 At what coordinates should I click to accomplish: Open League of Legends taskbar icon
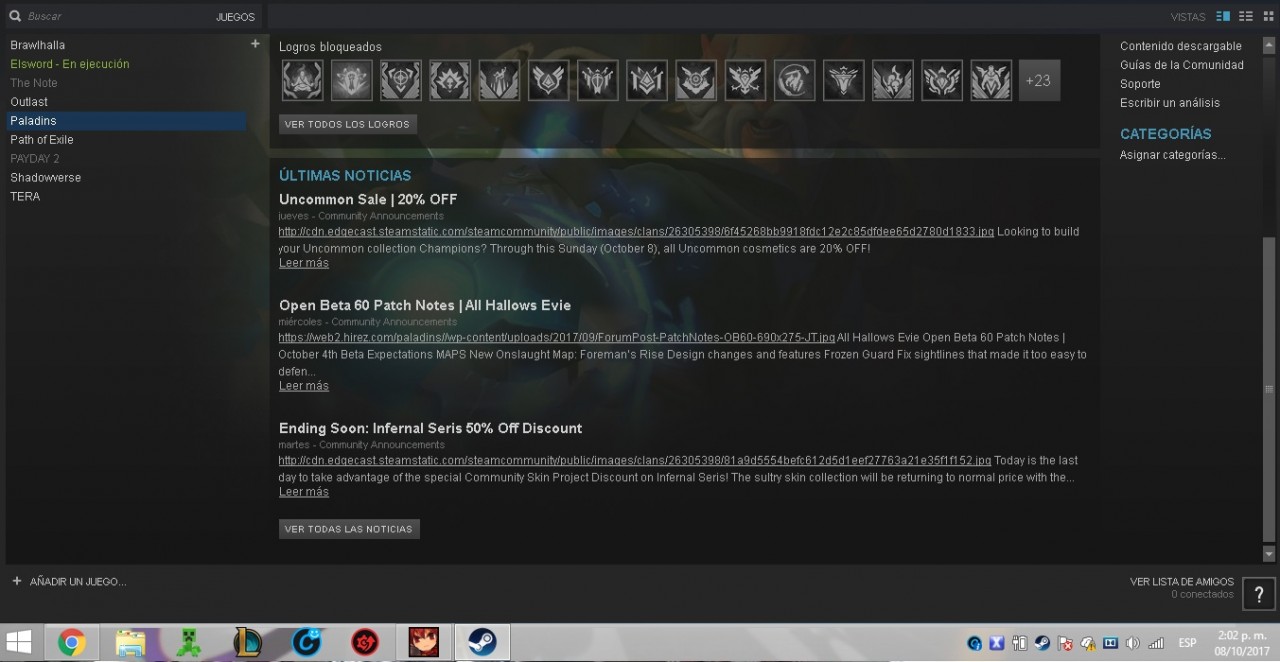(247, 642)
